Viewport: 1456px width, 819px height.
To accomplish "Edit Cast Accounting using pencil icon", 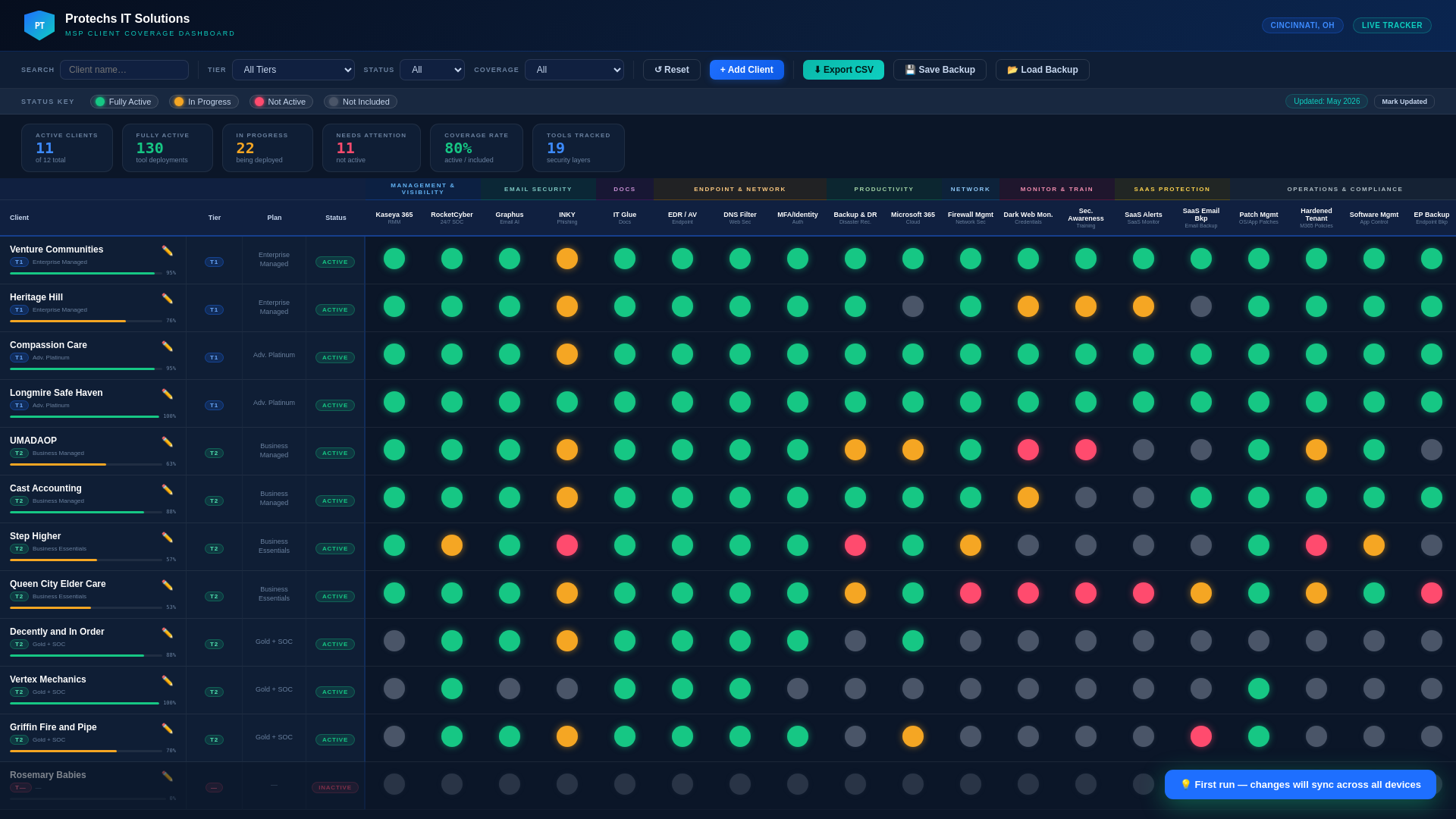I will (x=167, y=490).
